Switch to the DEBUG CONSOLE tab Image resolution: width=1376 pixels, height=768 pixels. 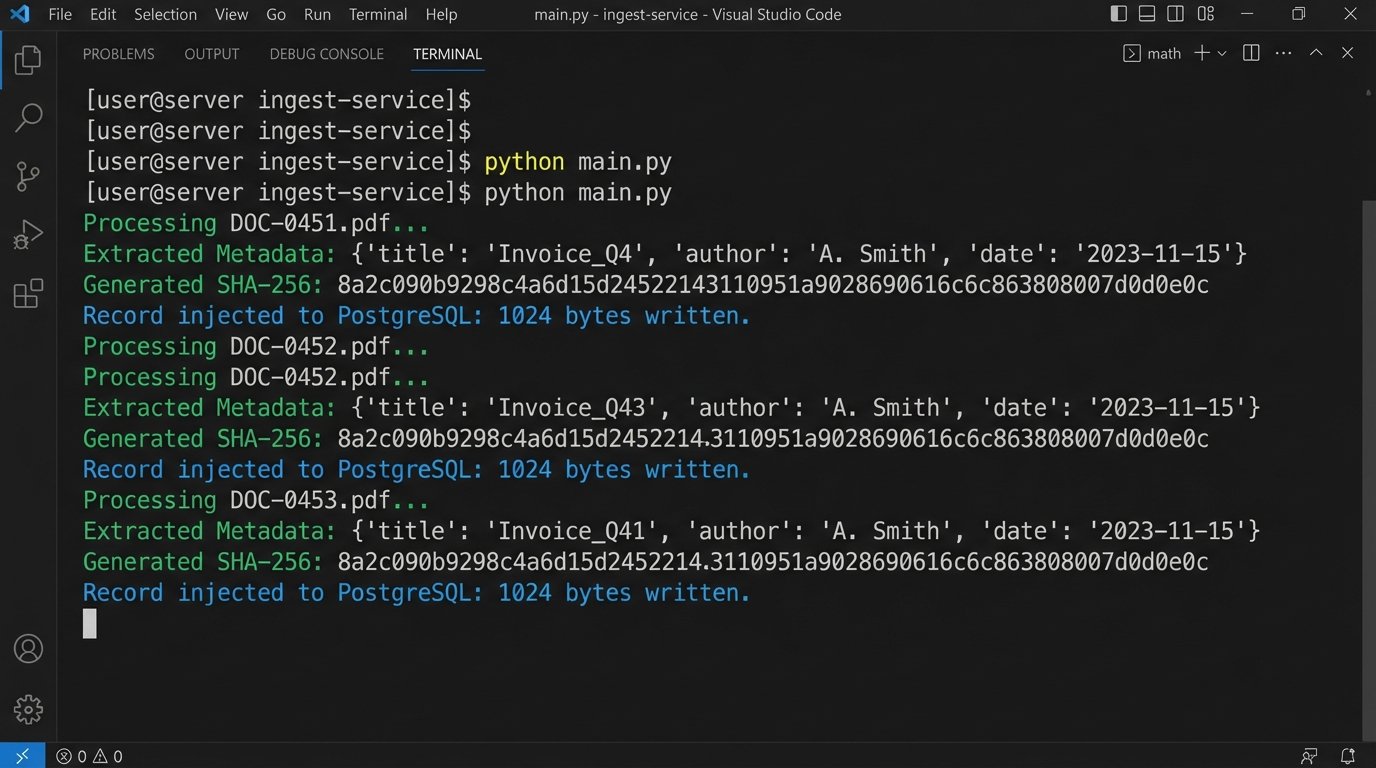[326, 54]
